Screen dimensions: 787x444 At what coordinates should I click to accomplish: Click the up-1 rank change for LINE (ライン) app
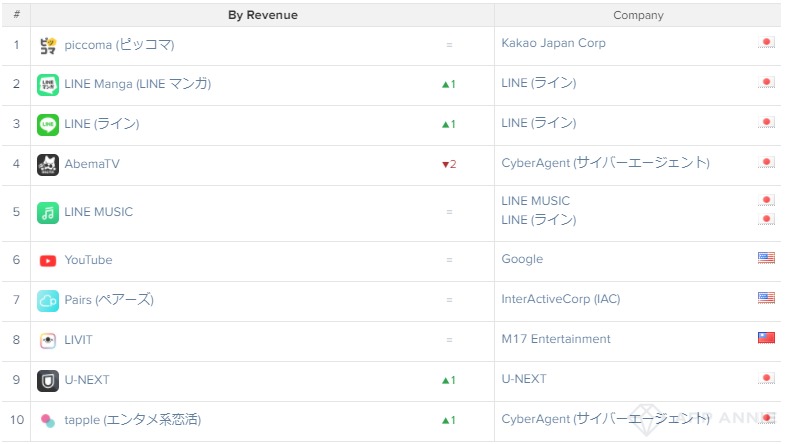[449, 124]
